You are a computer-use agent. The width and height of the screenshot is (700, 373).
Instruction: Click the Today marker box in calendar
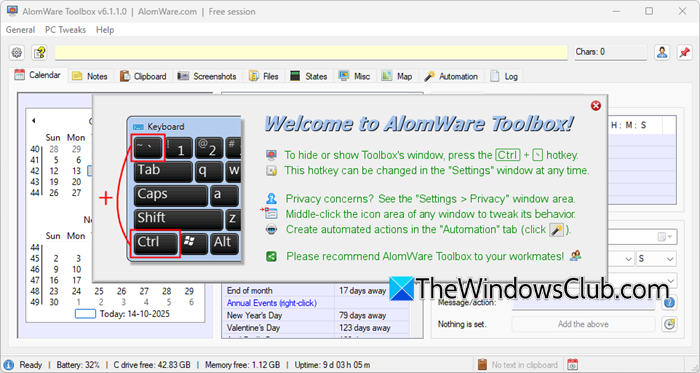coord(85,314)
